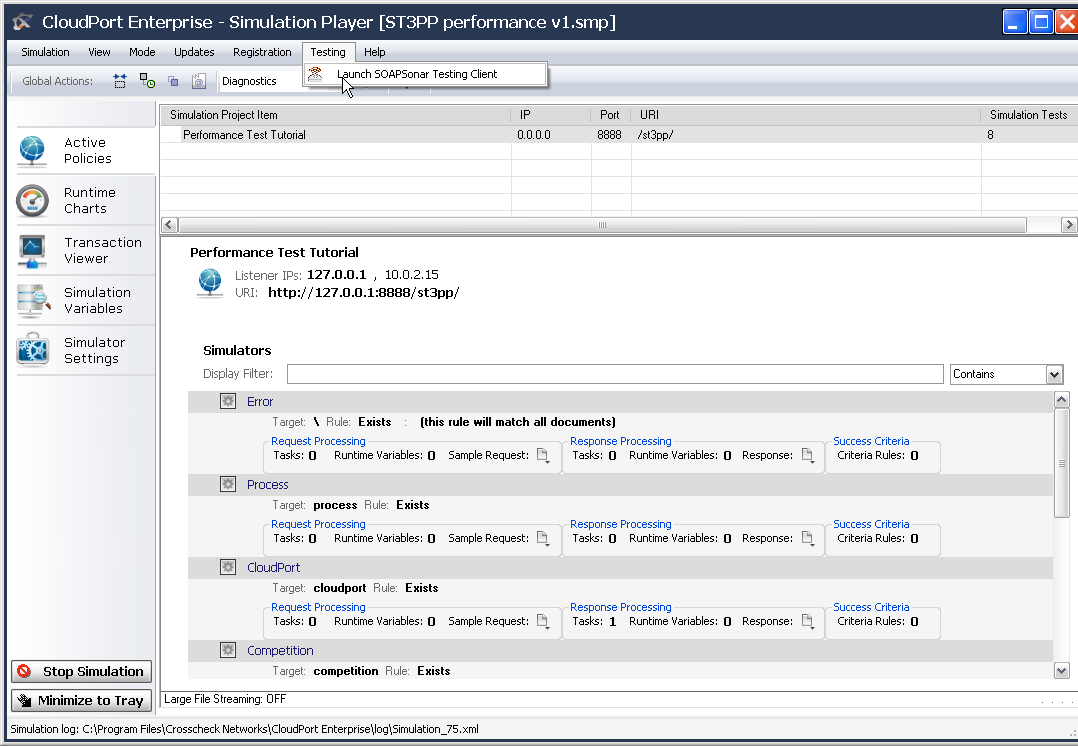Viewport: 1078px width, 746px height.
Task: Click the globe icon next to Listener IPs
Action: pos(210,283)
